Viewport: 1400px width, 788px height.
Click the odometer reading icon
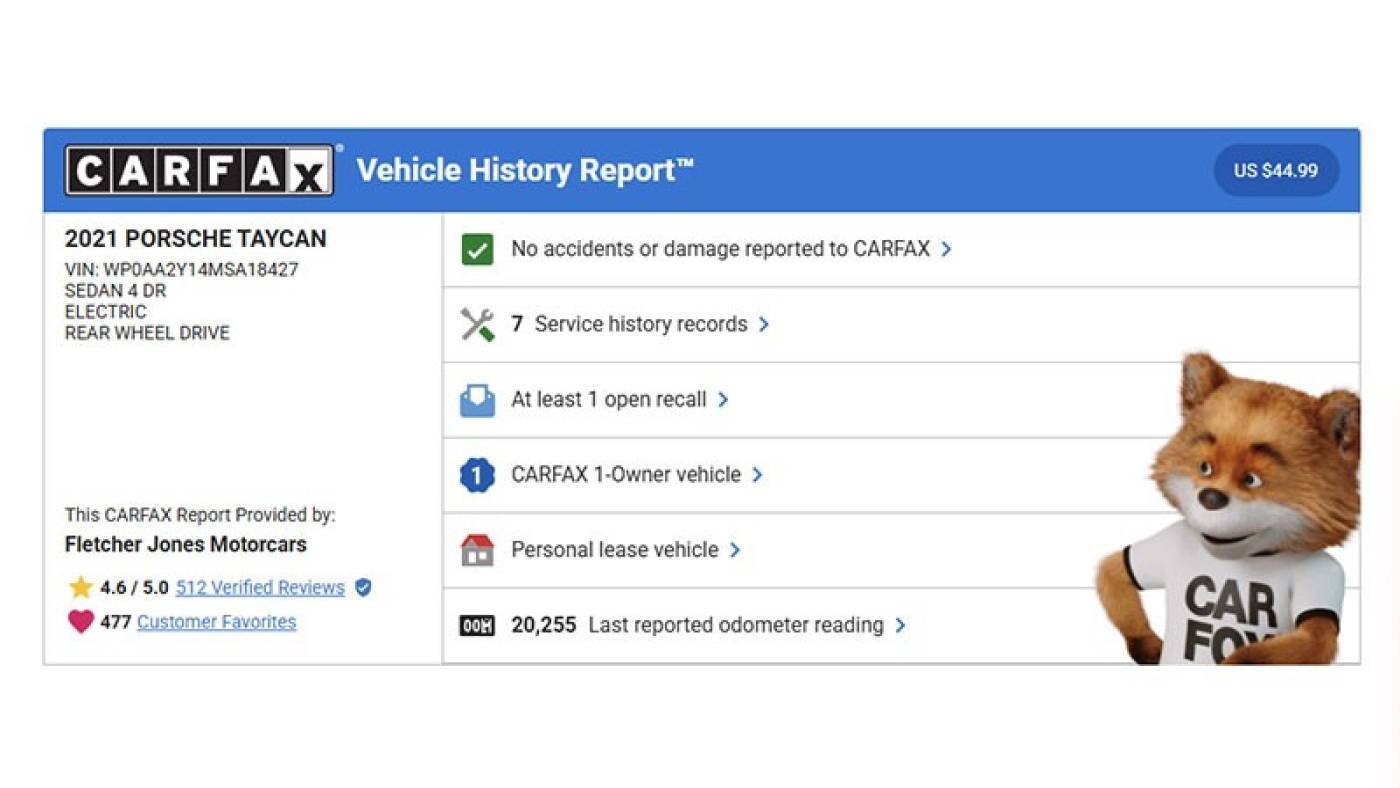[477, 626]
